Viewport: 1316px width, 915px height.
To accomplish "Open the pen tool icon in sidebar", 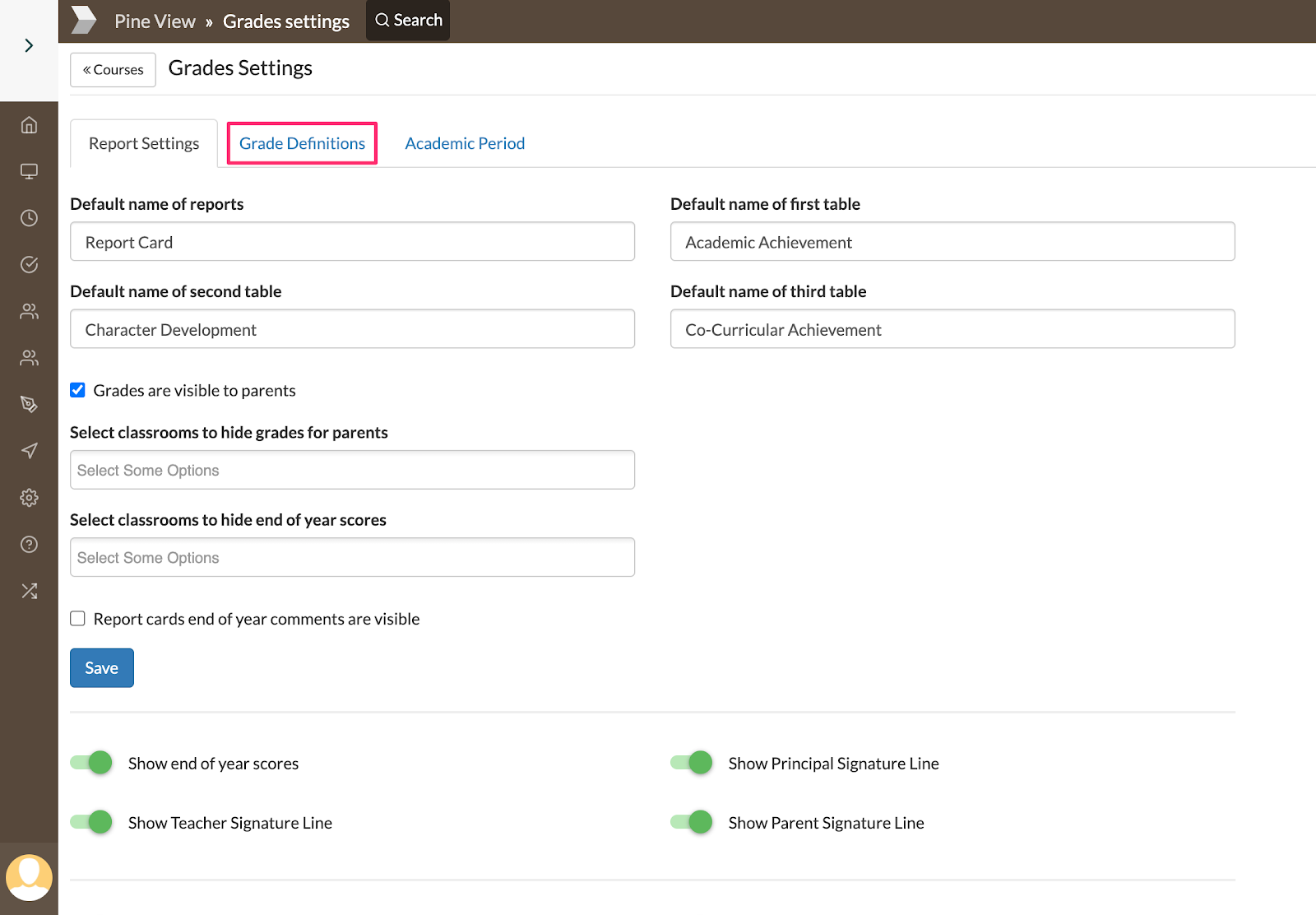I will click(x=29, y=404).
